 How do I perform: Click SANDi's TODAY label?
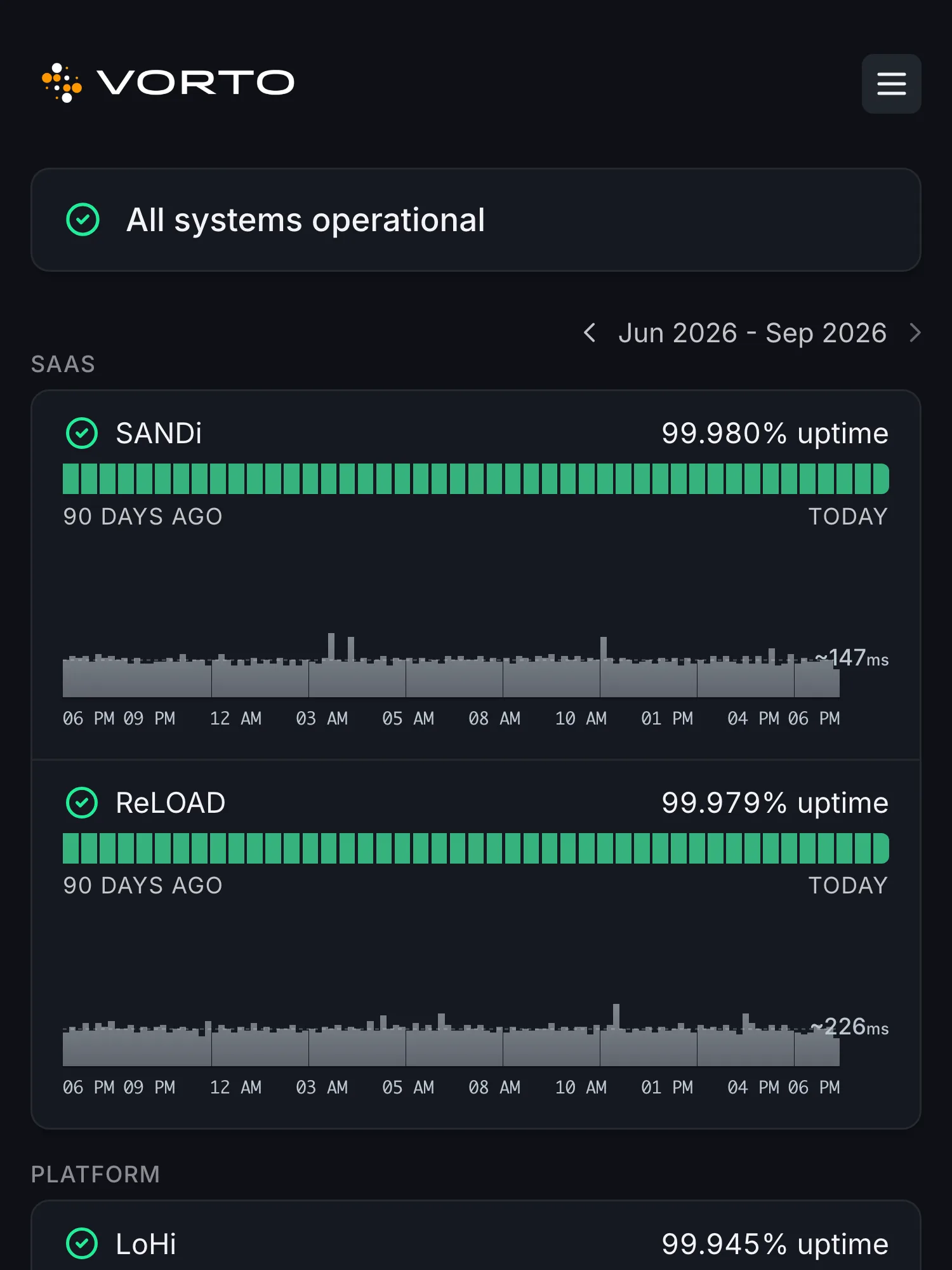848,516
